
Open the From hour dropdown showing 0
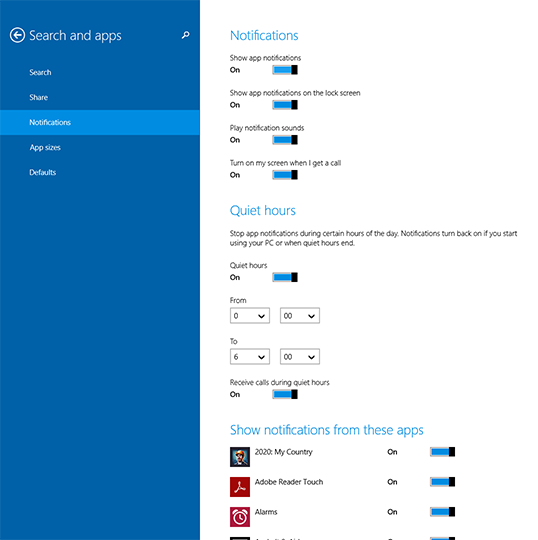click(x=250, y=315)
